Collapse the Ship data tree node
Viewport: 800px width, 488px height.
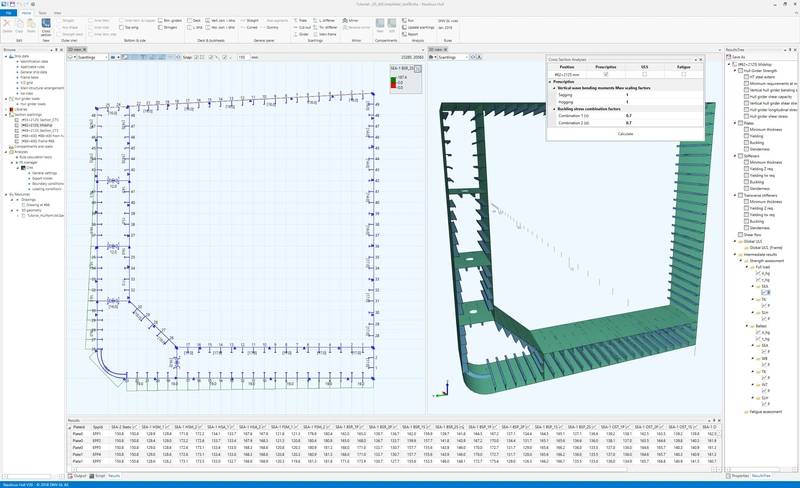(x=5, y=55)
